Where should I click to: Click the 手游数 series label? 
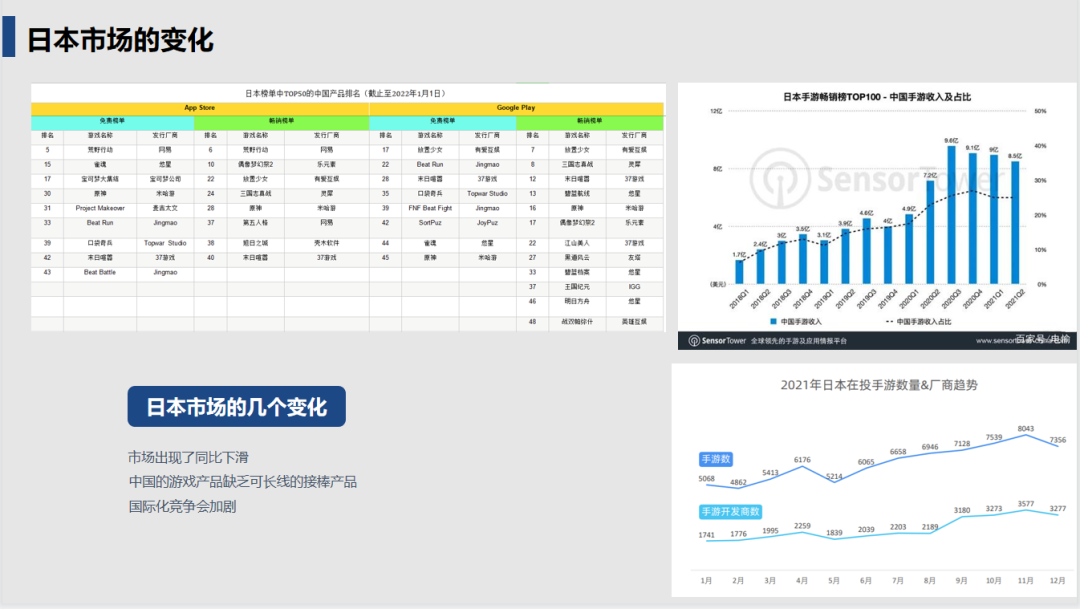[x=716, y=459]
